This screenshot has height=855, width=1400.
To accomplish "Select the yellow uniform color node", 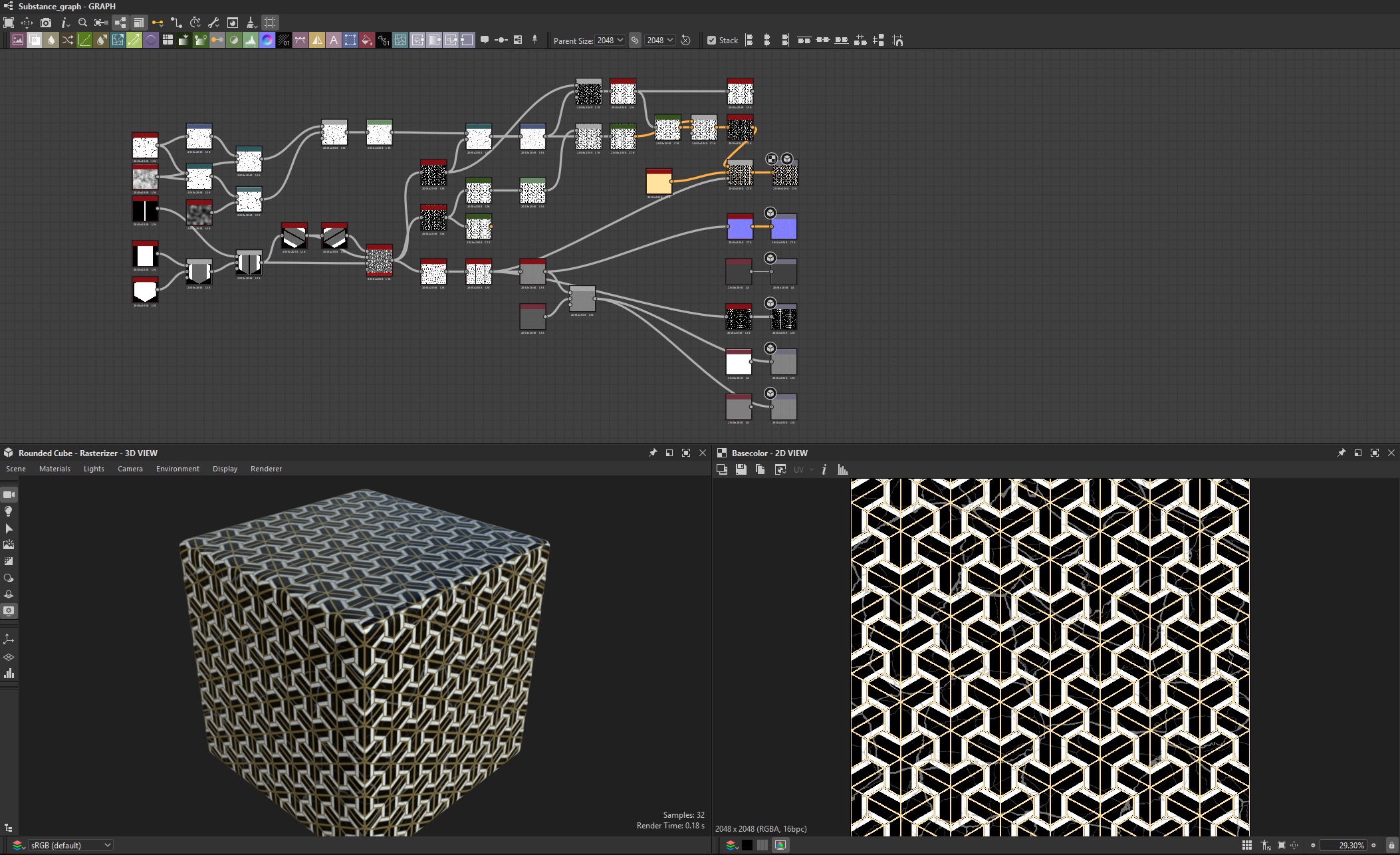I will (x=659, y=182).
